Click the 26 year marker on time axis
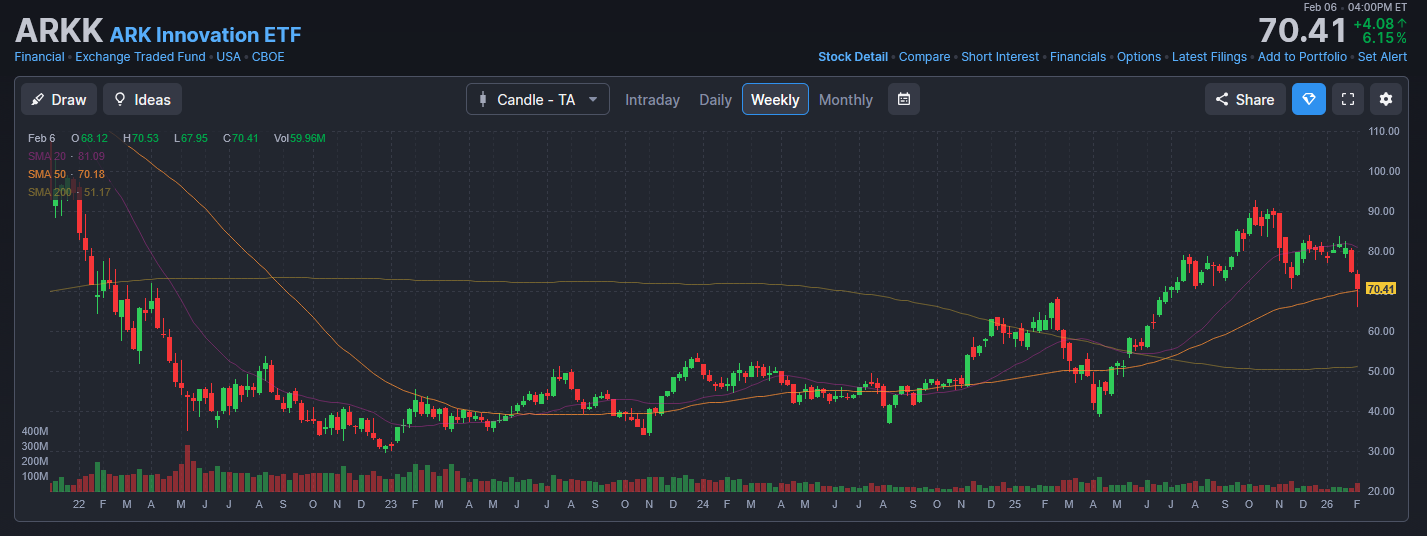Screen dimensions: 1427x536 (x=1328, y=503)
